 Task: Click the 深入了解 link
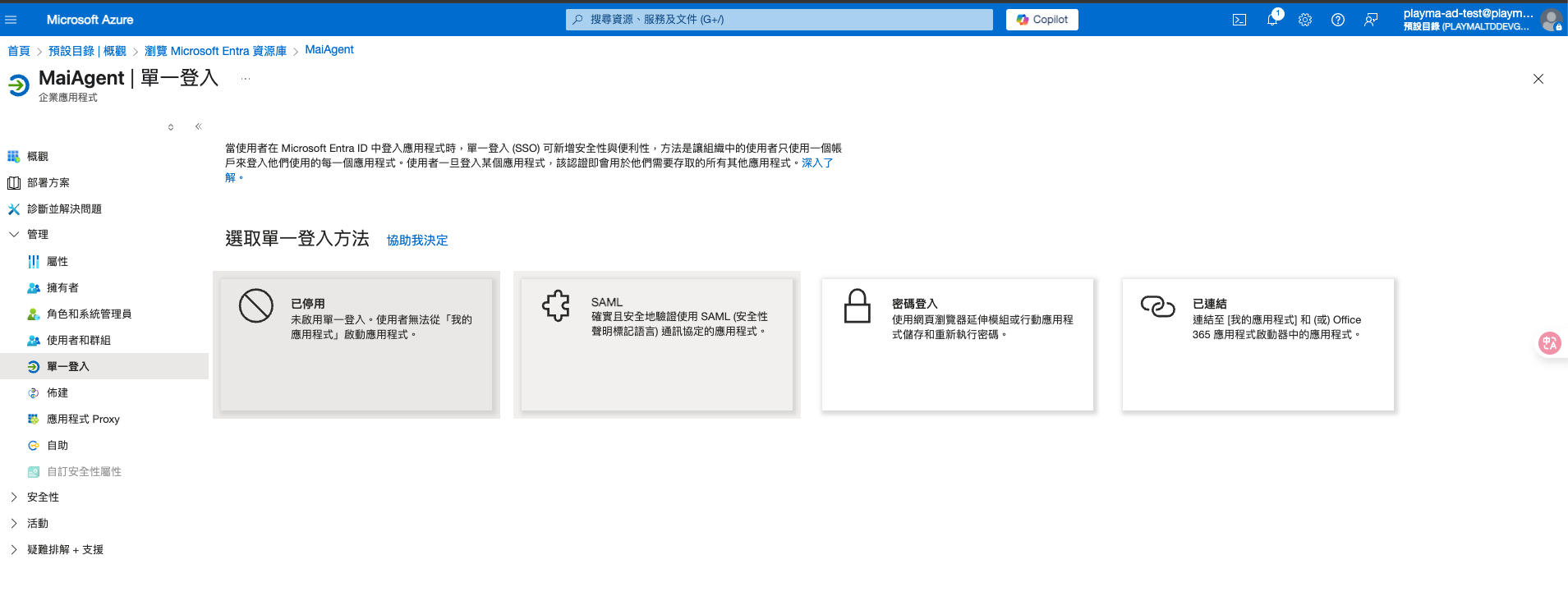[x=817, y=163]
